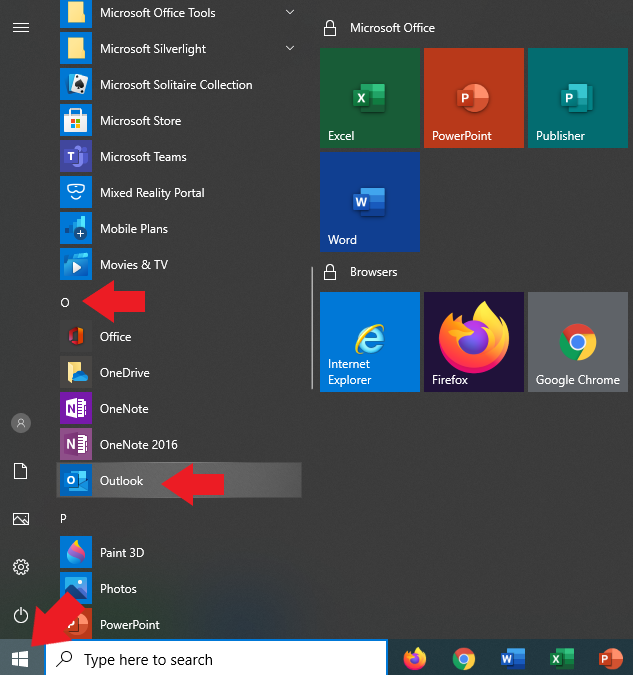Open Outlook from the app list
The image size is (633, 675).
179,480
